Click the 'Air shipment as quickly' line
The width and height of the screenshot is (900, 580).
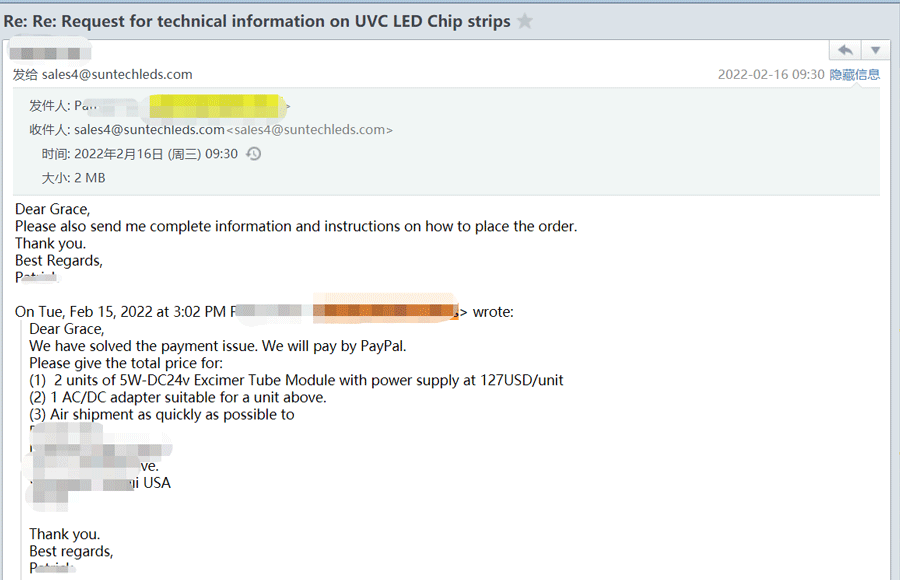162,414
